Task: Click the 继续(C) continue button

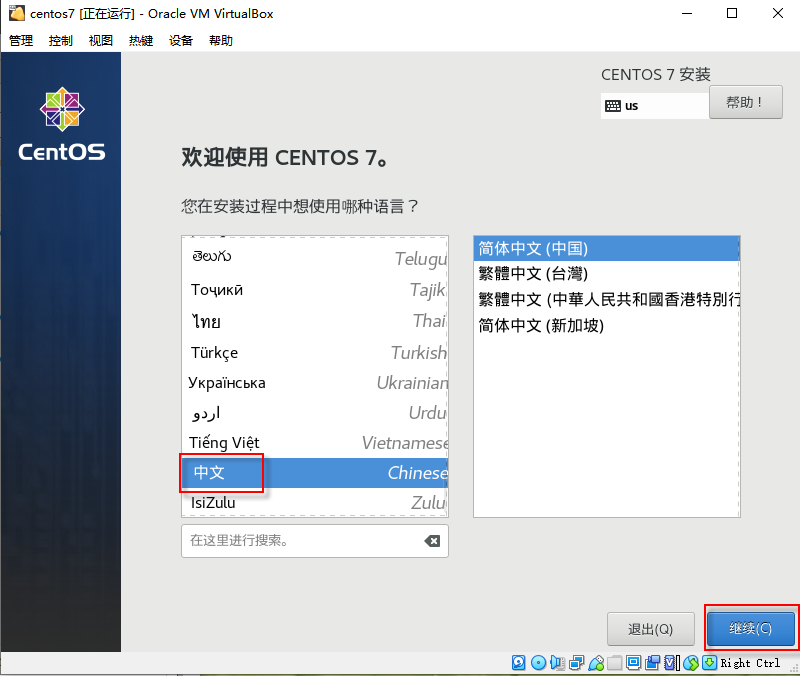Action: (x=751, y=628)
